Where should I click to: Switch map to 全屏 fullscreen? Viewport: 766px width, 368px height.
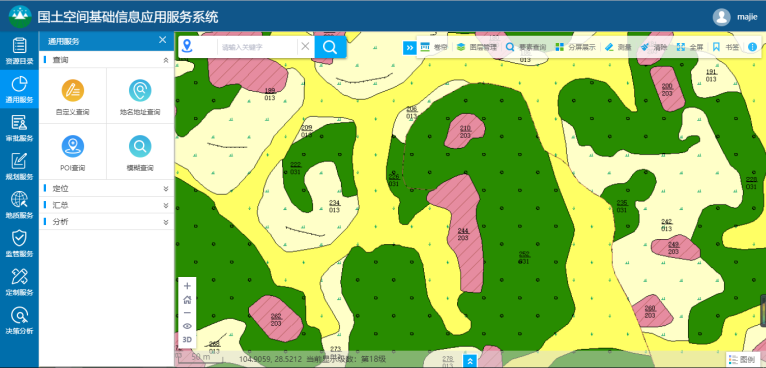690,47
